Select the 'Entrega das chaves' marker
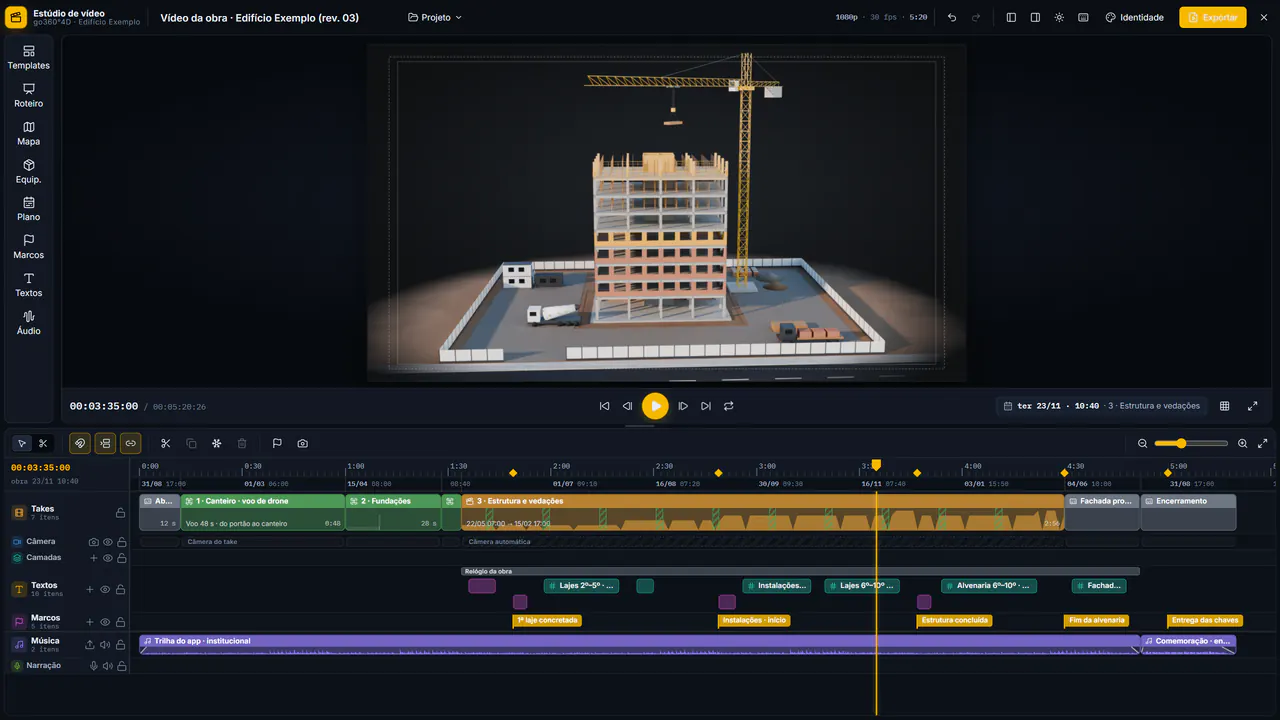 click(x=1204, y=620)
